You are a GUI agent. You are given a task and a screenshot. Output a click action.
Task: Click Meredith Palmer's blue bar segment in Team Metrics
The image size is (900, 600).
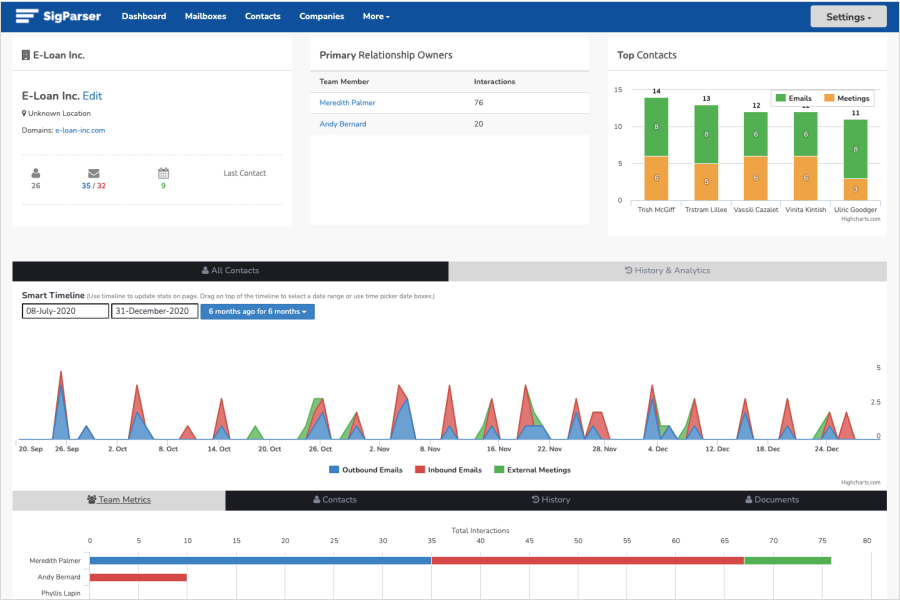pos(261,560)
